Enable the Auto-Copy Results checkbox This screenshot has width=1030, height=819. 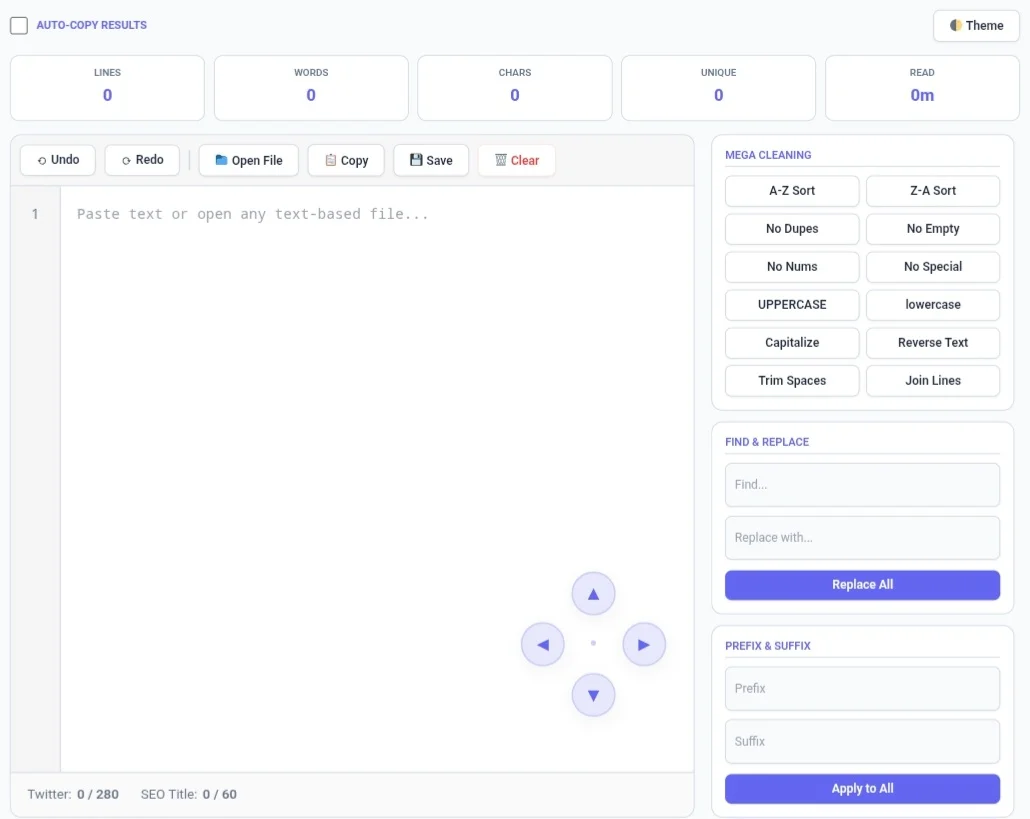(x=19, y=26)
